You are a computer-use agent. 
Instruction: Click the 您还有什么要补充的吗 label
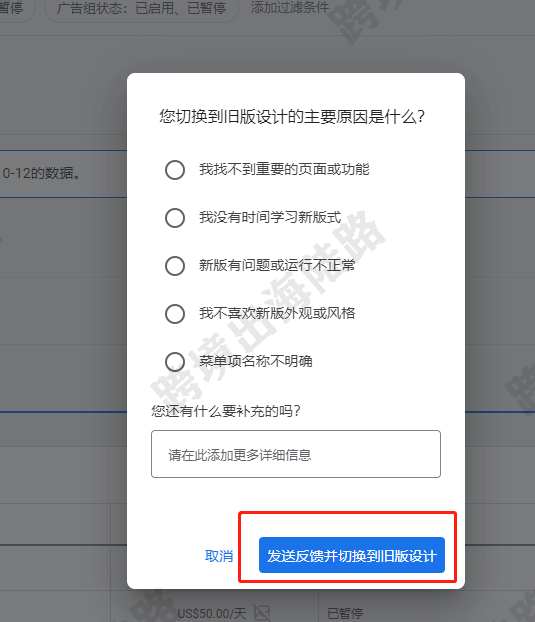[x=226, y=411]
